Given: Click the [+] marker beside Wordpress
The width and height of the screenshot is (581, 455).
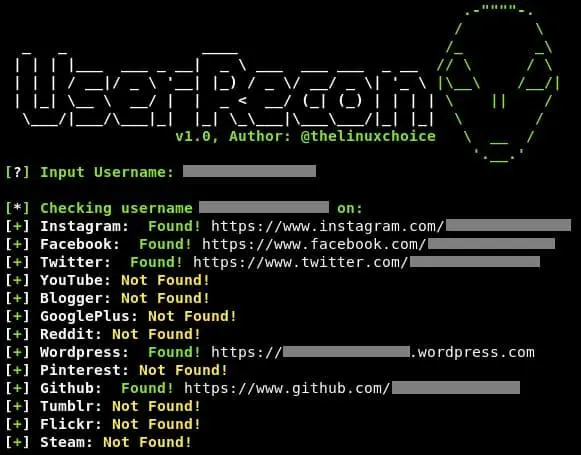Looking at the screenshot, I should point(17,352).
